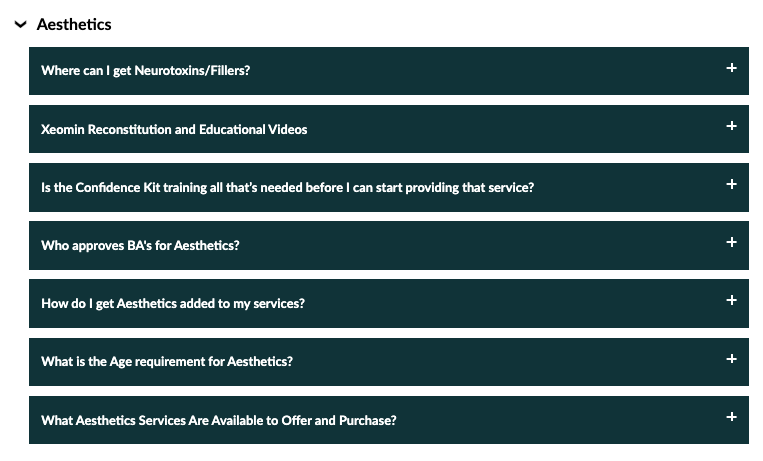Open the "Where can I get Neurotoxins/Fillers?" question text
This screenshot has width=763, height=461.
coord(145,71)
